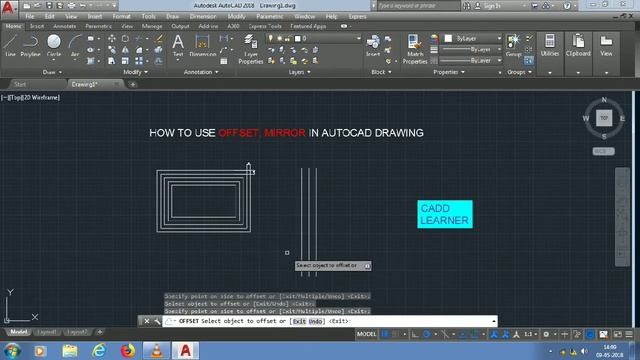640x360 pixels.
Task: Click the Array tool icon
Action: (x=139, y=61)
